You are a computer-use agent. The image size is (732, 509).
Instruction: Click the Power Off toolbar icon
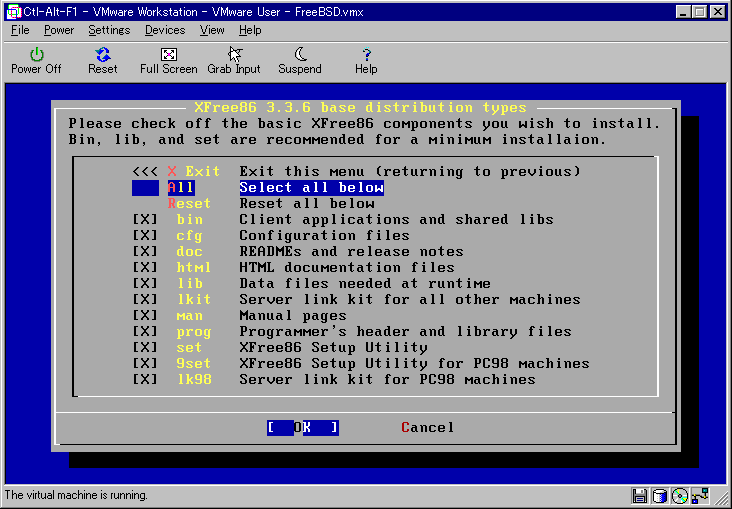click(36, 61)
